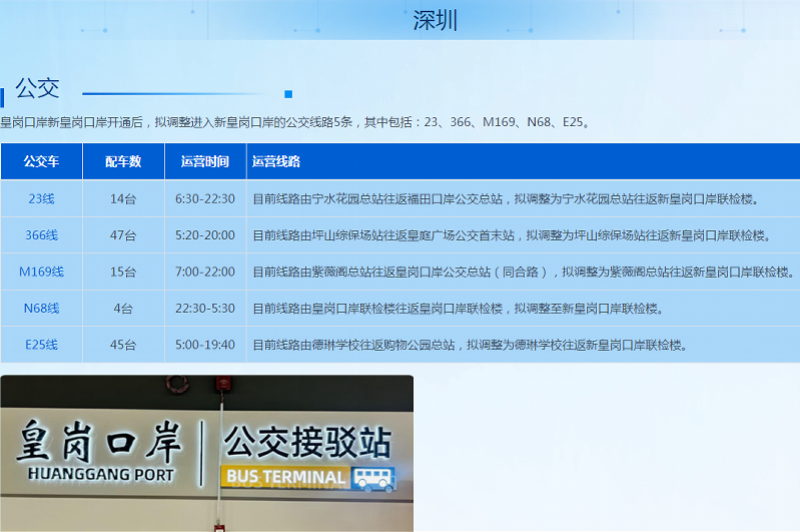Click the HUANGGANG PORT text in the photo

pos(101,474)
